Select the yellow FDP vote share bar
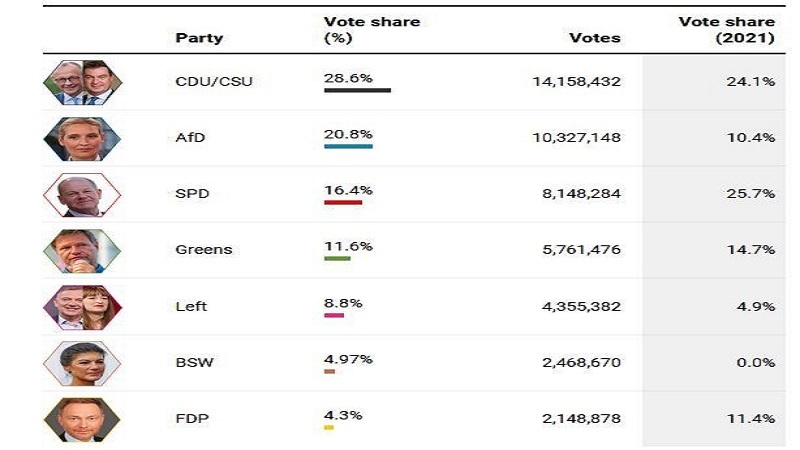The image size is (800, 450). click(x=329, y=428)
